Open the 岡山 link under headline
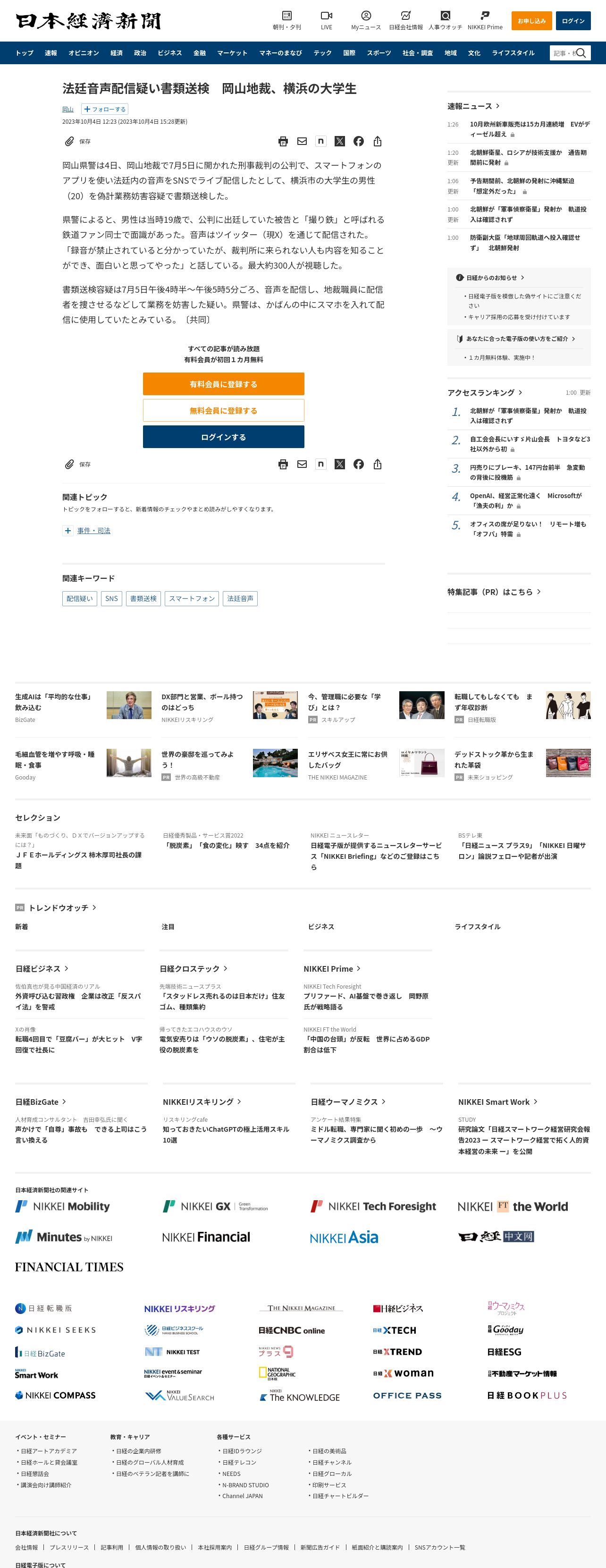606x1568 pixels. point(67,110)
